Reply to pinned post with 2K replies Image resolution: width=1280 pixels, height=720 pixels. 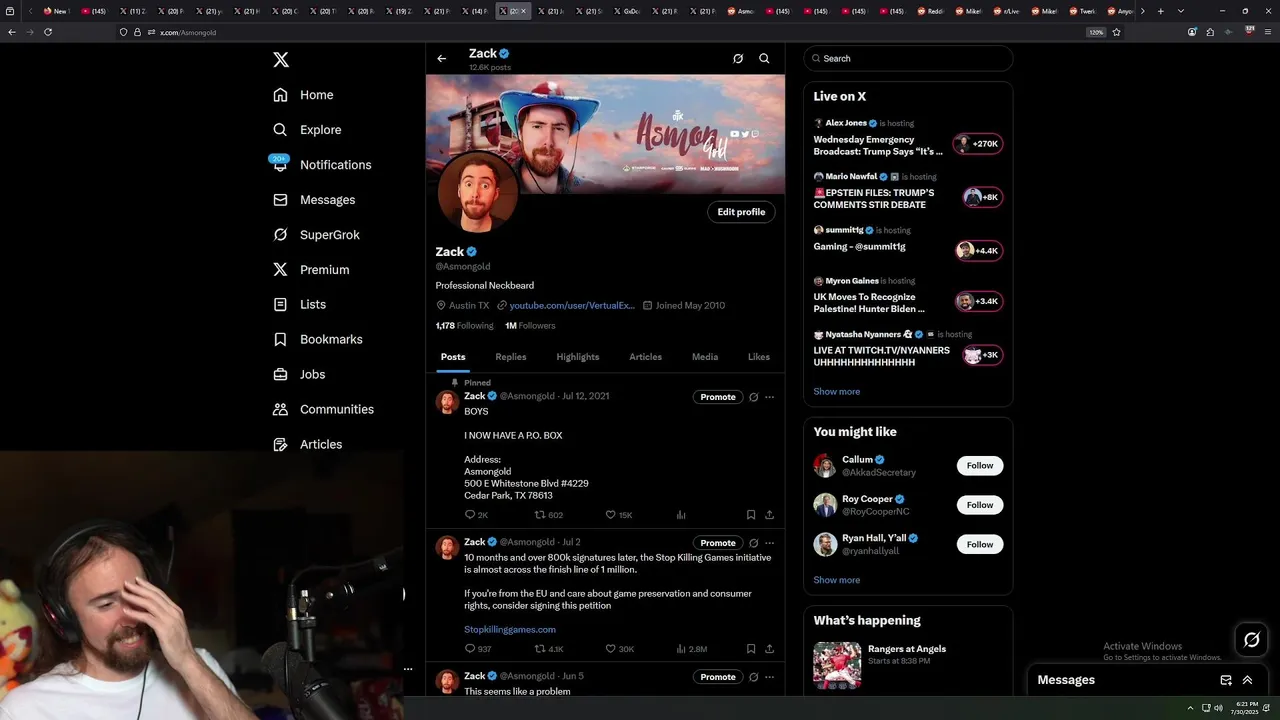[476, 515]
